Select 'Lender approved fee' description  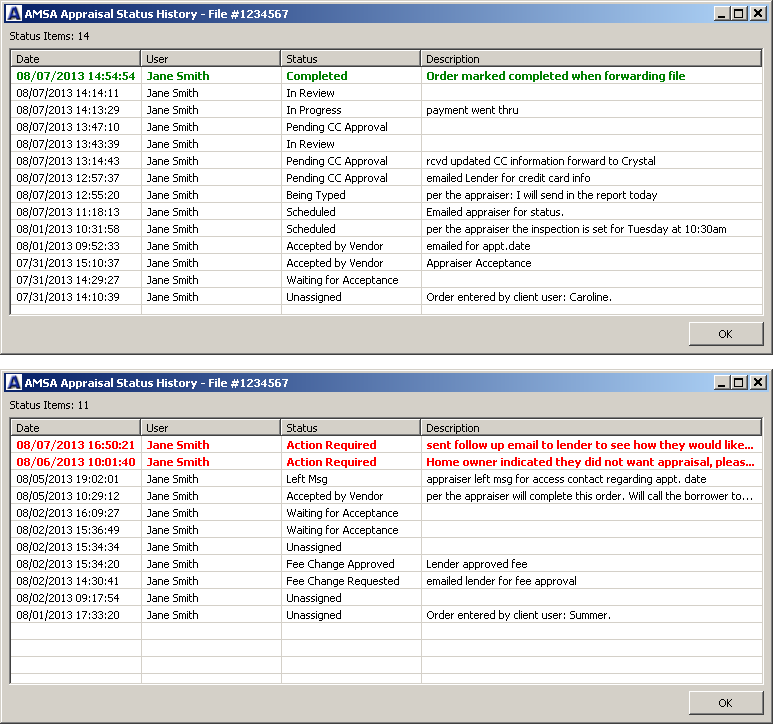(x=477, y=564)
